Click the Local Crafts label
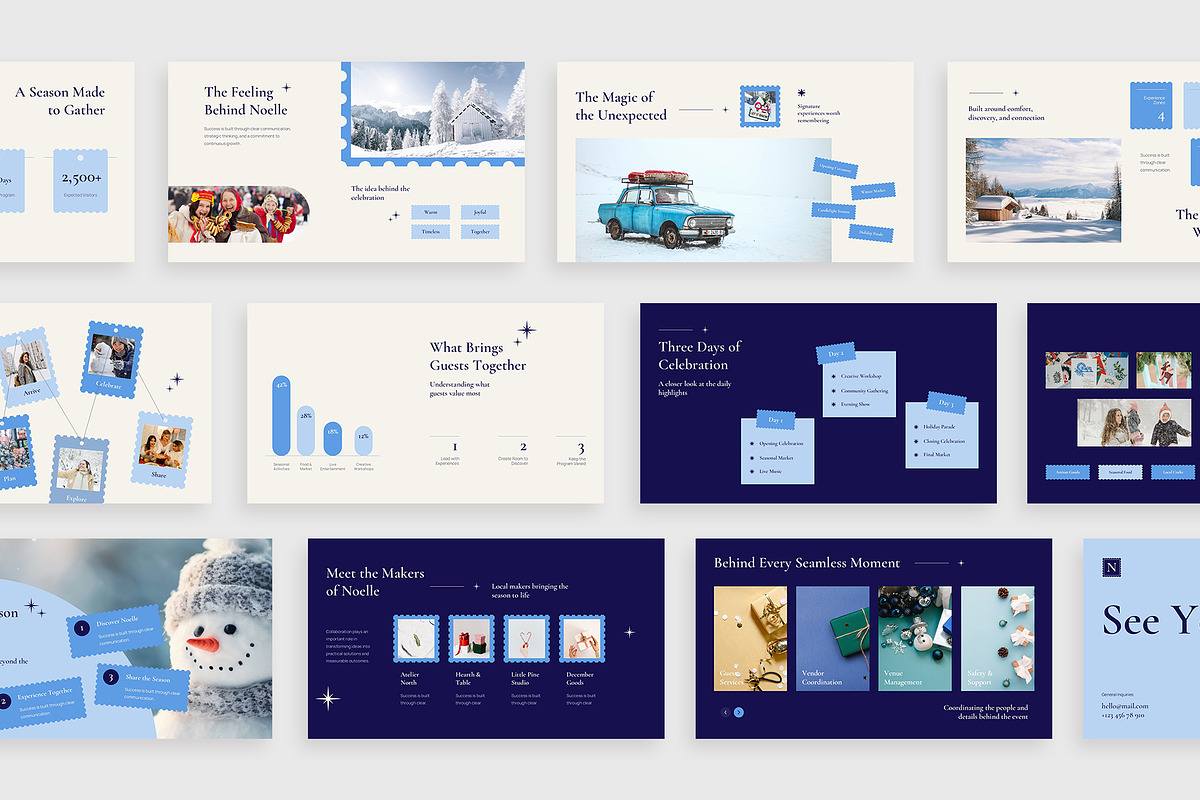Image resolution: width=1200 pixels, height=800 pixels. tap(1172, 471)
